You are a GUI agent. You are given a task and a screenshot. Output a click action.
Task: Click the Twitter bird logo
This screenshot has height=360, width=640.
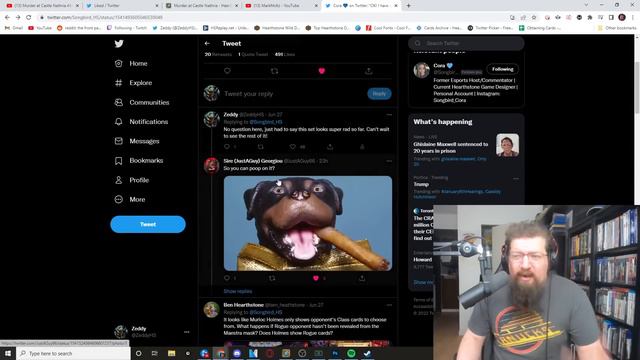coord(119,44)
